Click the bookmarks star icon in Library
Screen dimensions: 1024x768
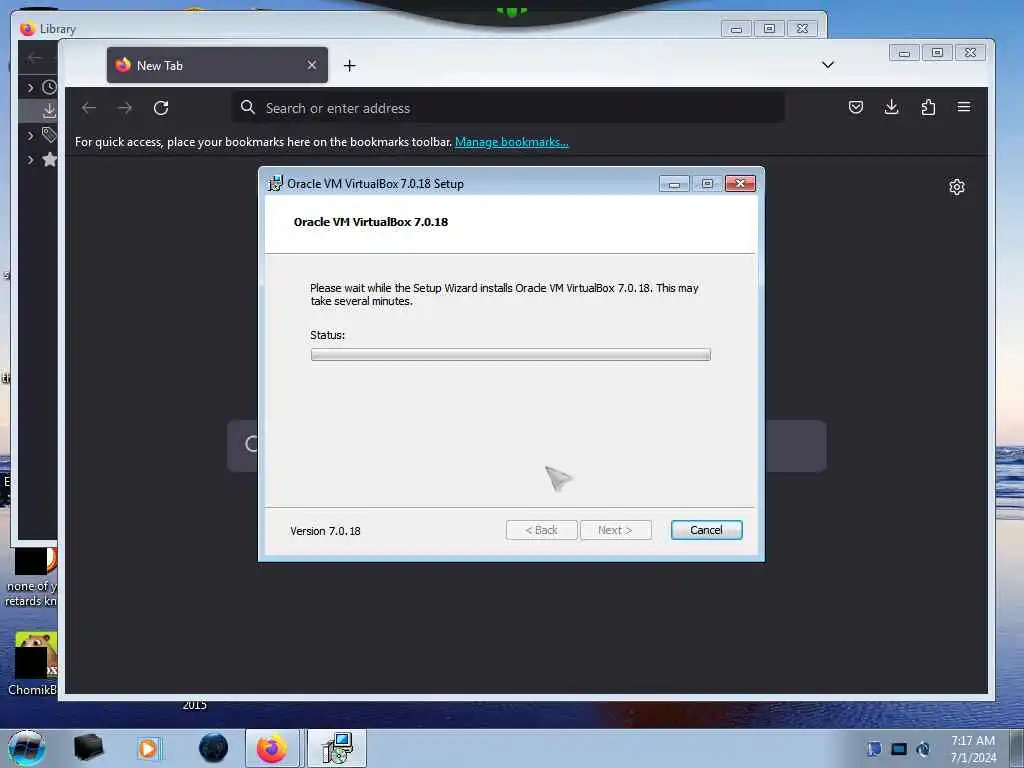pyautogui.click(x=49, y=159)
